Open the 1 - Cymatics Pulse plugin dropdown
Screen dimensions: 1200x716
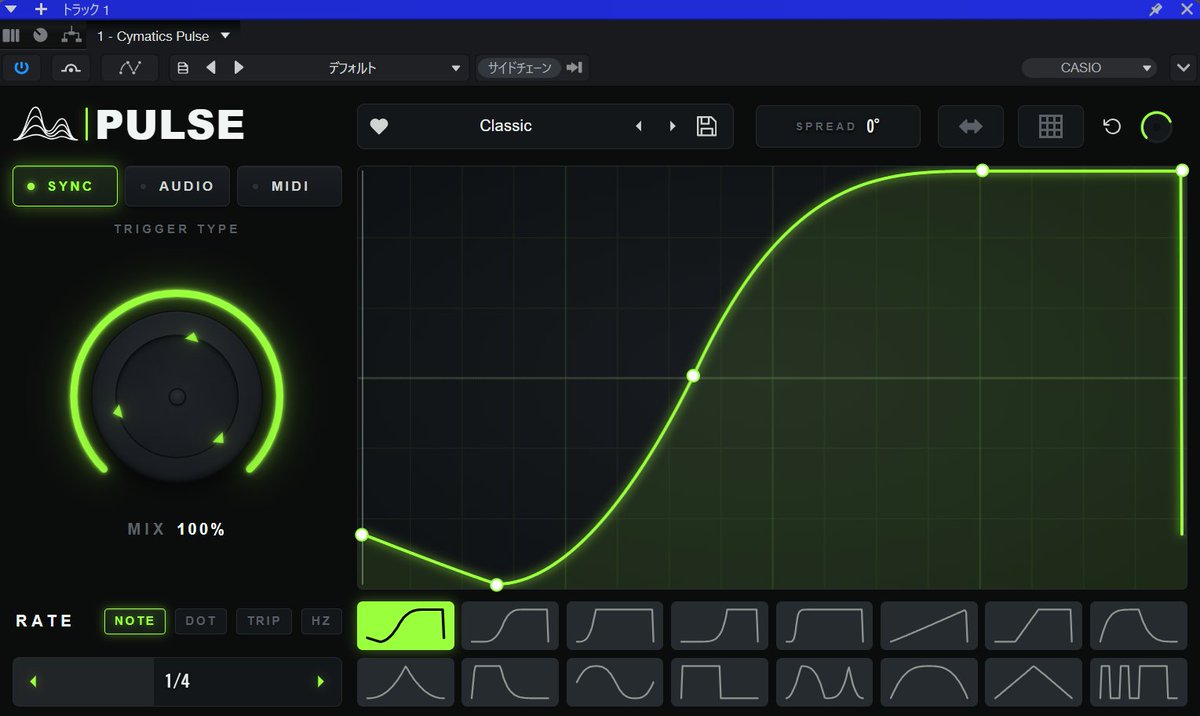pyautogui.click(x=163, y=36)
